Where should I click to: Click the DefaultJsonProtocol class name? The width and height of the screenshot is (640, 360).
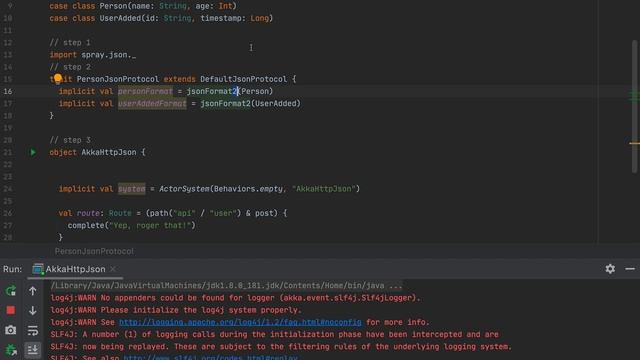[x=243, y=79]
